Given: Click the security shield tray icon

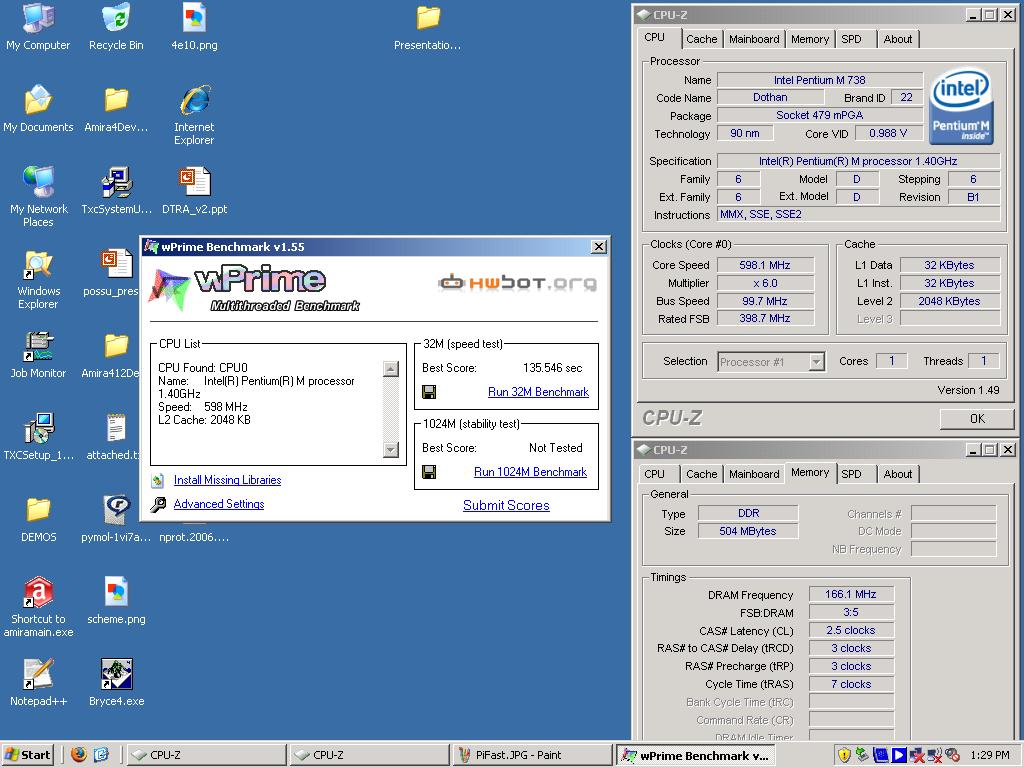Looking at the screenshot, I should coord(844,755).
